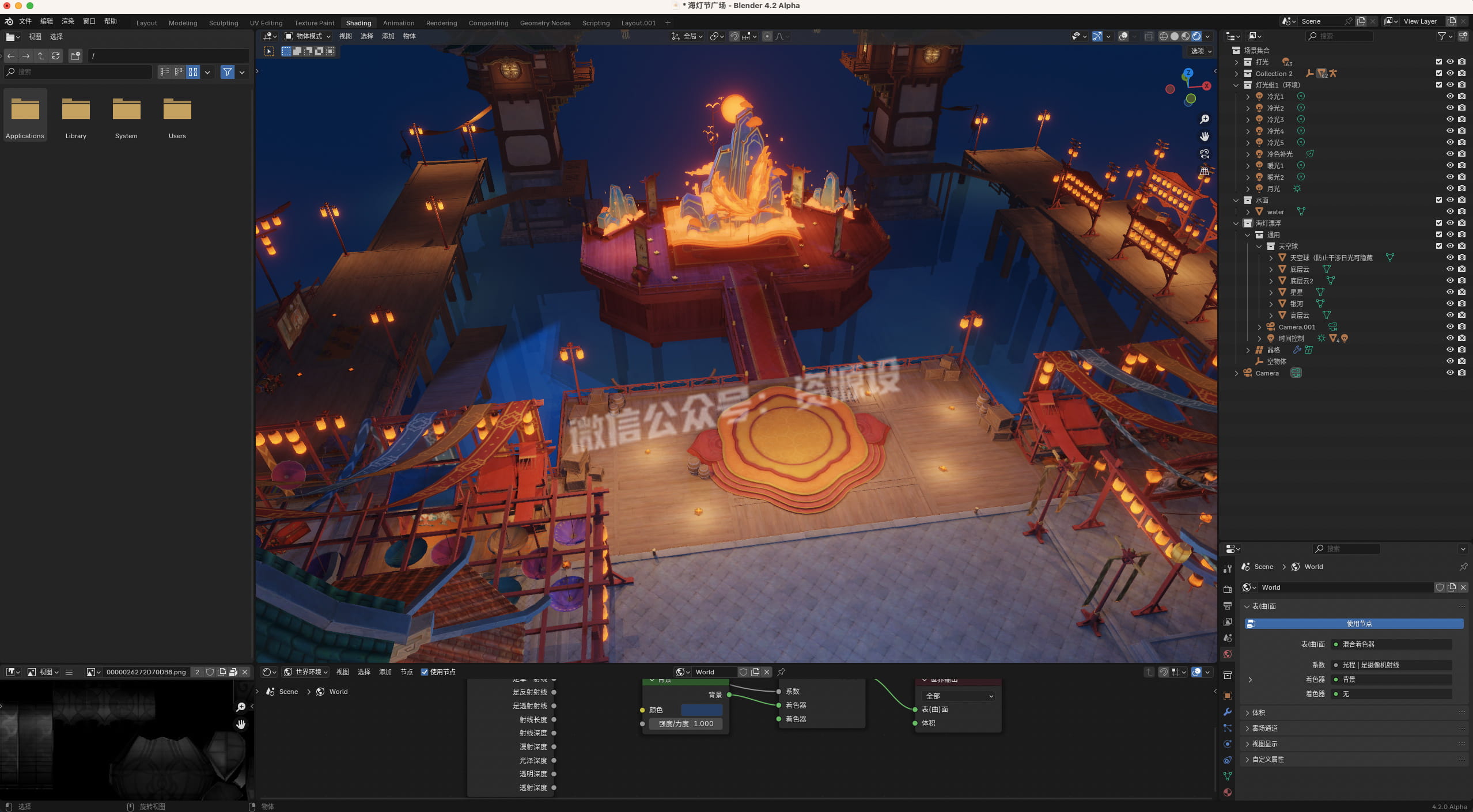The height and width of the screenshot is (812, 1473).
Task: Open the Object properties tab
Action: point(1228,696)
